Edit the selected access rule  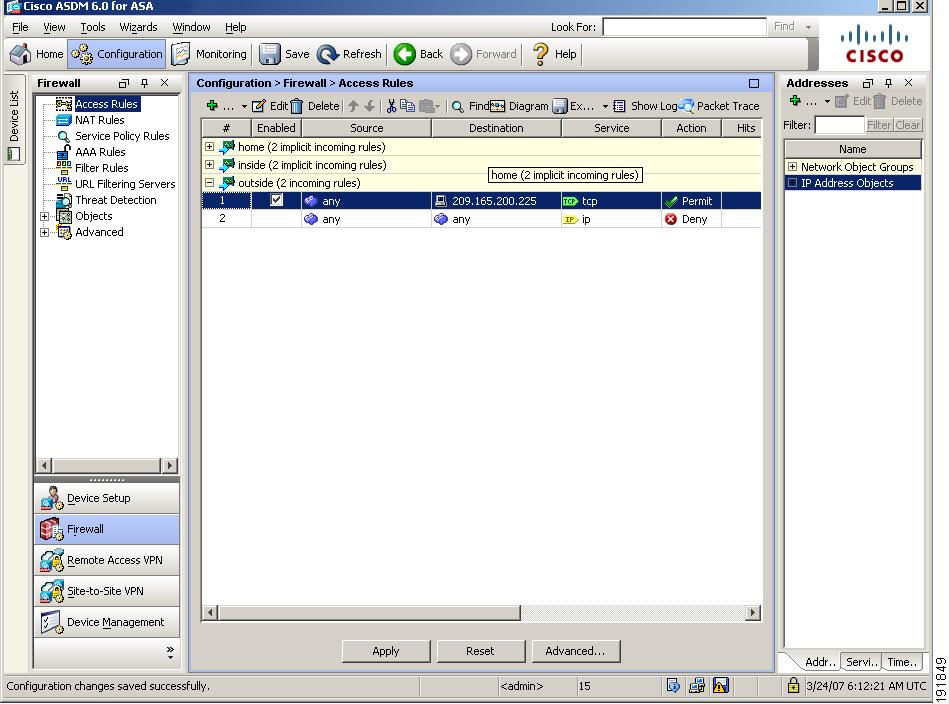pos(270,106)
